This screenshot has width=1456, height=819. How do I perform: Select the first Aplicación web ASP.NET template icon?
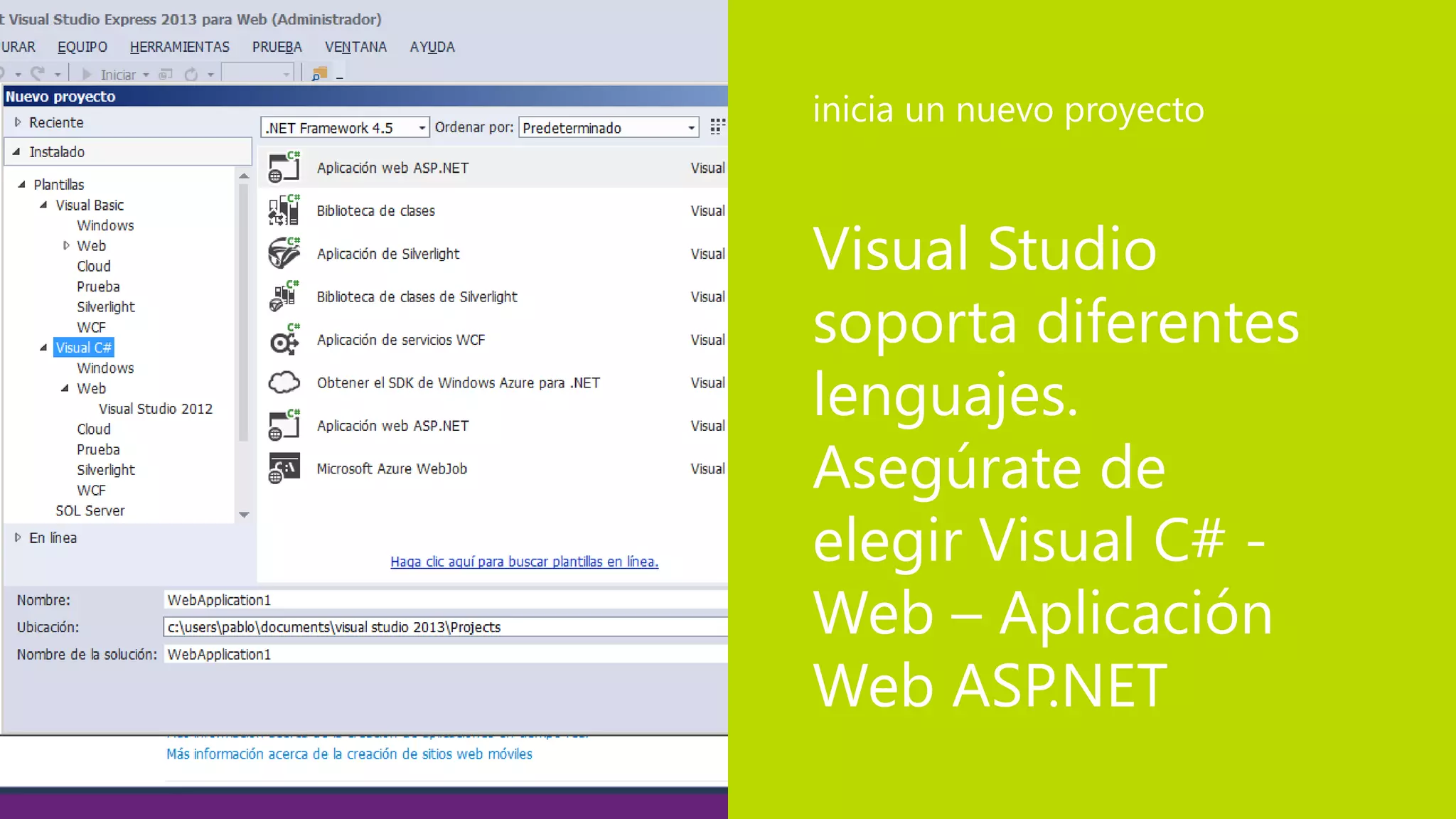pyautogui.click(x=284, y=168)
